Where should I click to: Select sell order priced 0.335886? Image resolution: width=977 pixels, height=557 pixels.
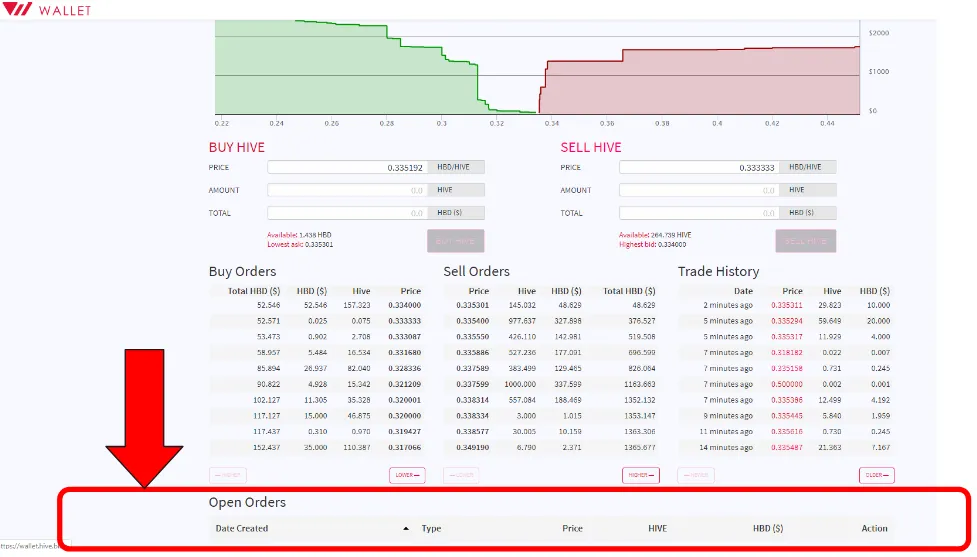pos(551,353)
